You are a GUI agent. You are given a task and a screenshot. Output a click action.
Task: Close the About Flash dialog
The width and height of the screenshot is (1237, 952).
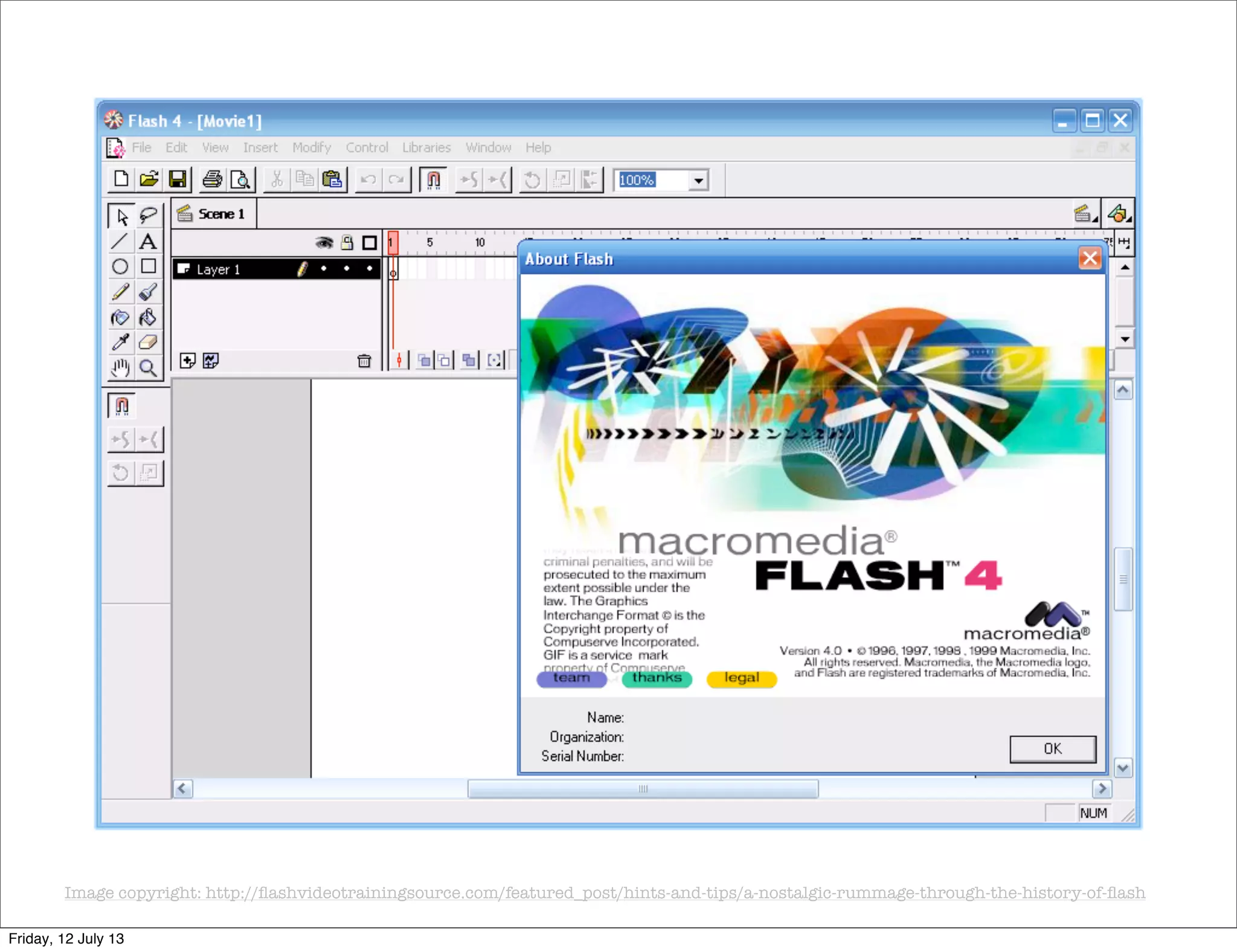tap(1090, 259)
